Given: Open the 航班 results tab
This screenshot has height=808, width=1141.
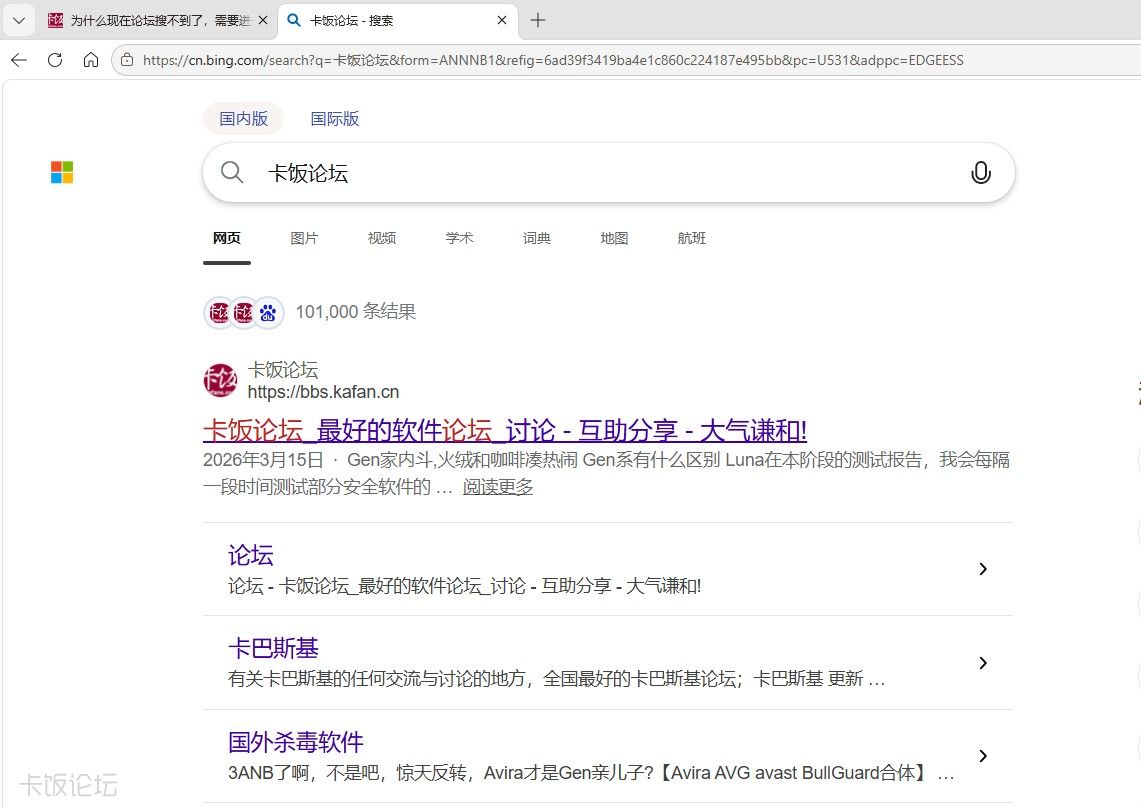Looking at the screenshot, I should pyautogui.click(x=692, y=238).
